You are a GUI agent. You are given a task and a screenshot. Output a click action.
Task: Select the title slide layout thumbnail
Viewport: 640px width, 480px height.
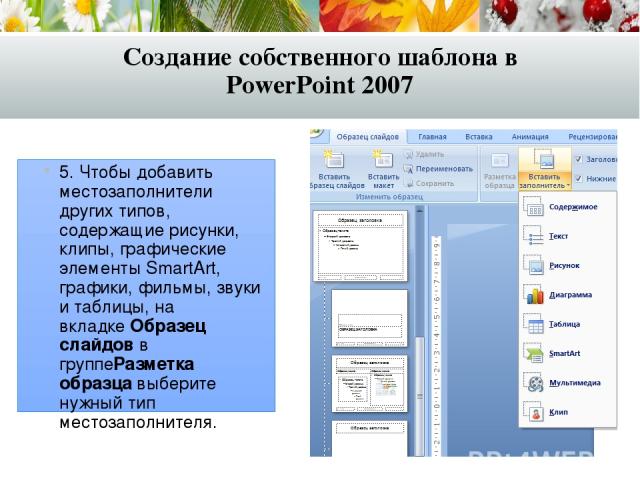tap(370, 318)
